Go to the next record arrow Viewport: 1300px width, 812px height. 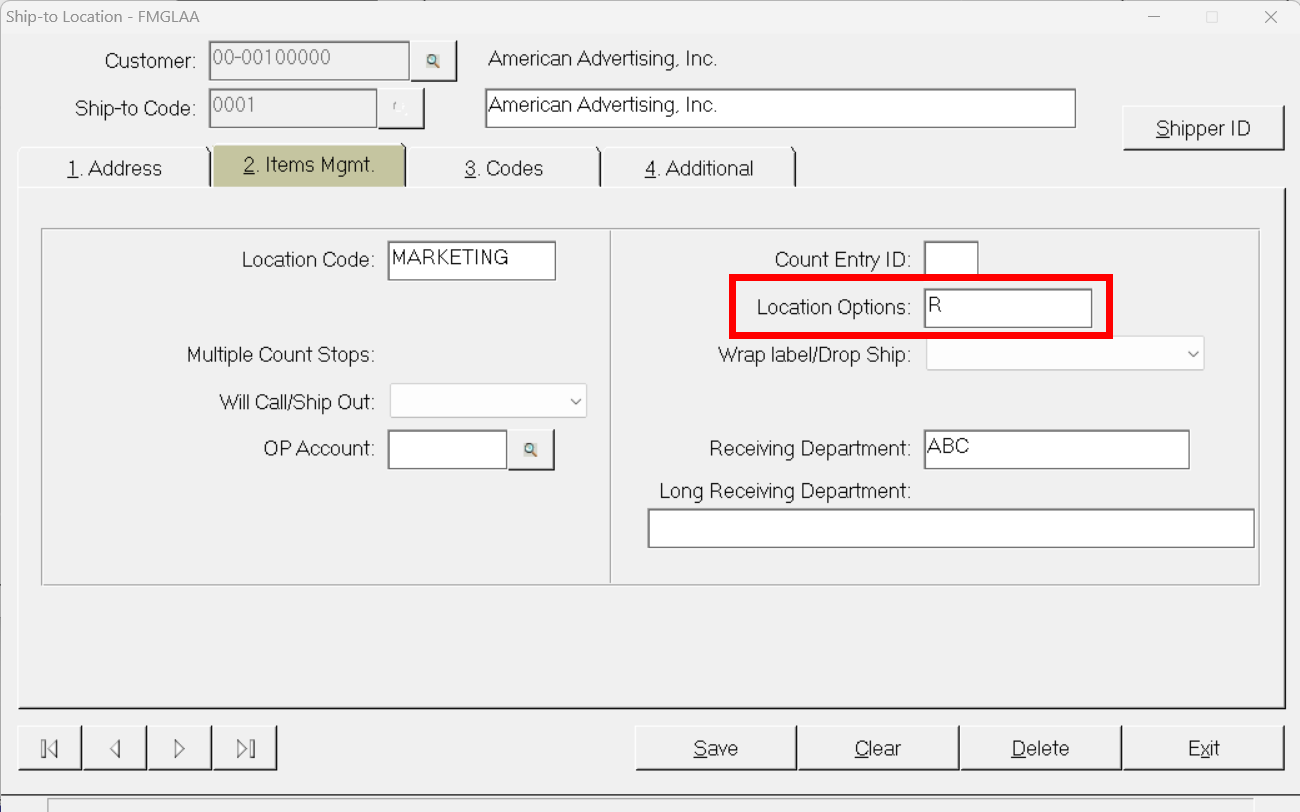coord(180,748)
